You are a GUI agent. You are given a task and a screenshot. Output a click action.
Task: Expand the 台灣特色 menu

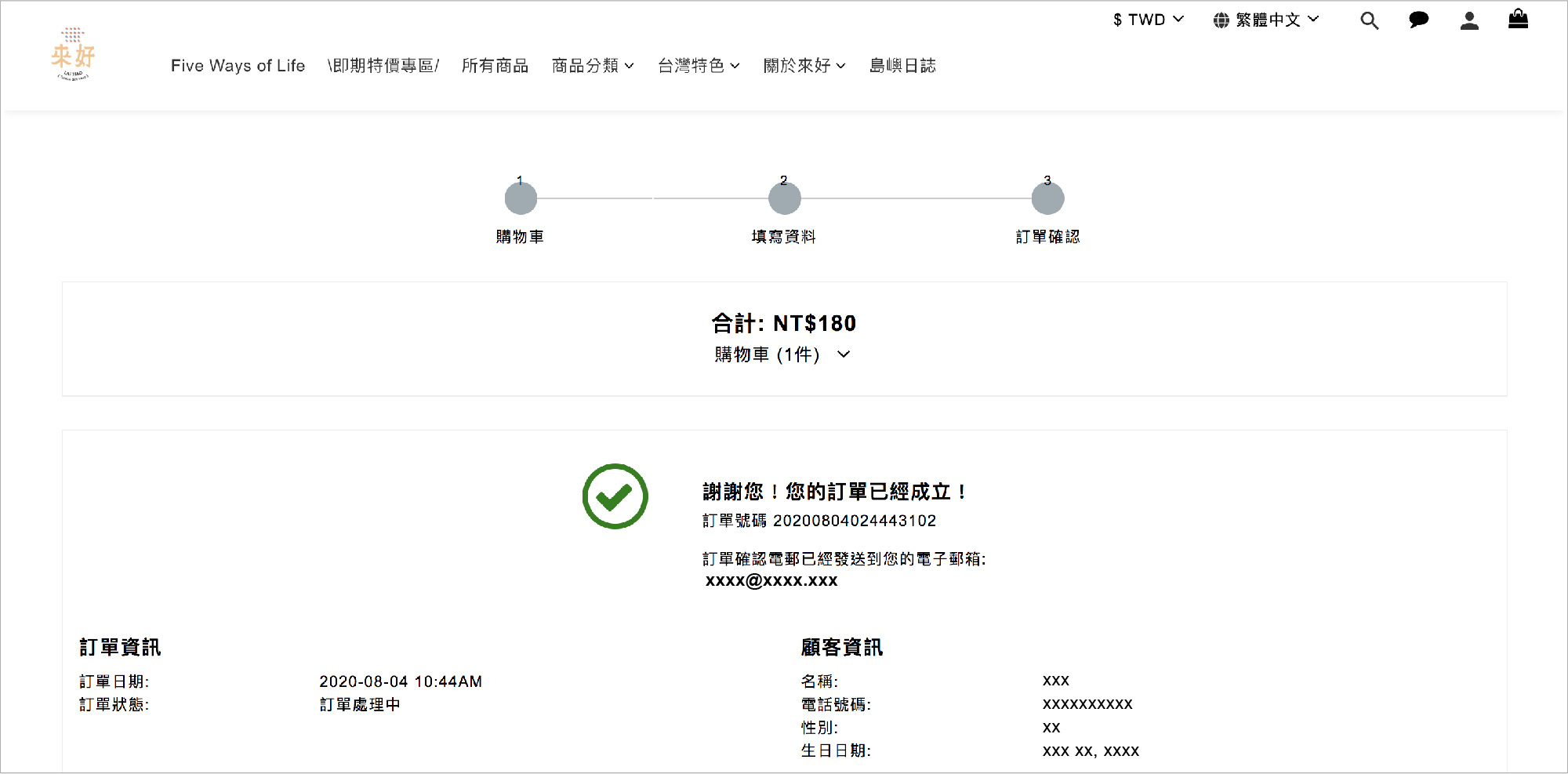pyautogui.click(x=699, y=66)
